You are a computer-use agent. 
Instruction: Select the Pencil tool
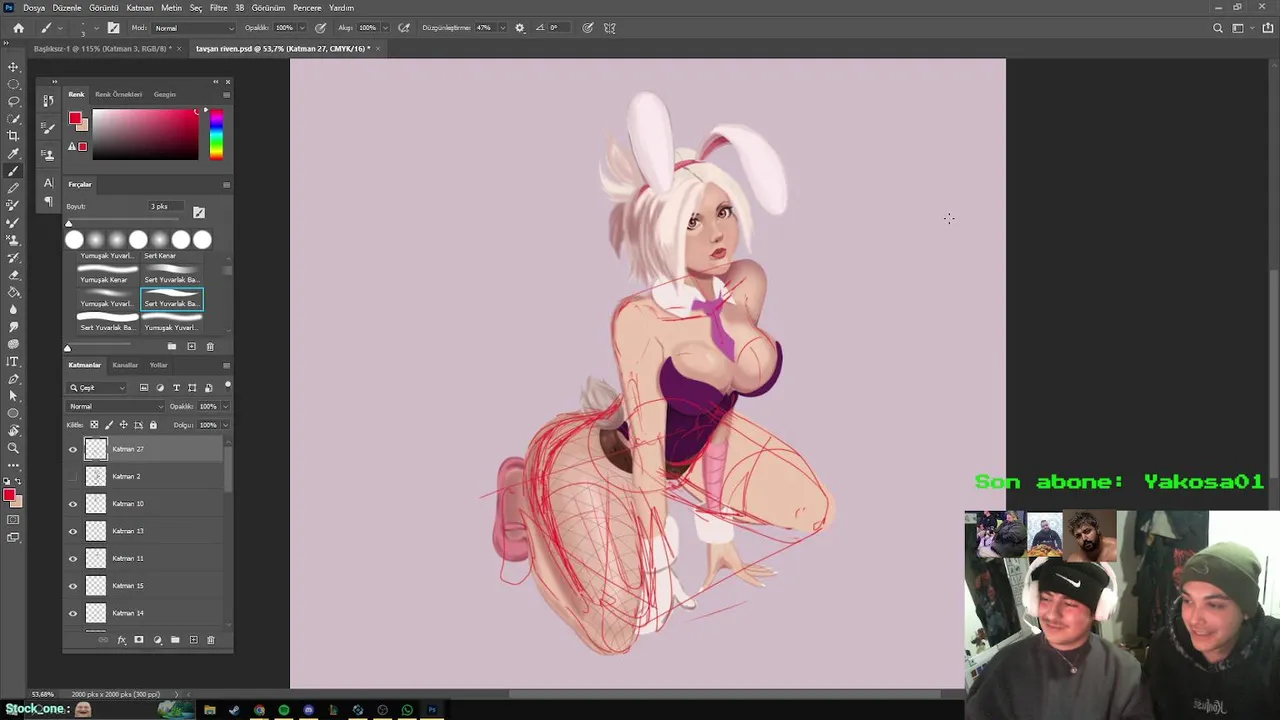(x=13, y=188)
